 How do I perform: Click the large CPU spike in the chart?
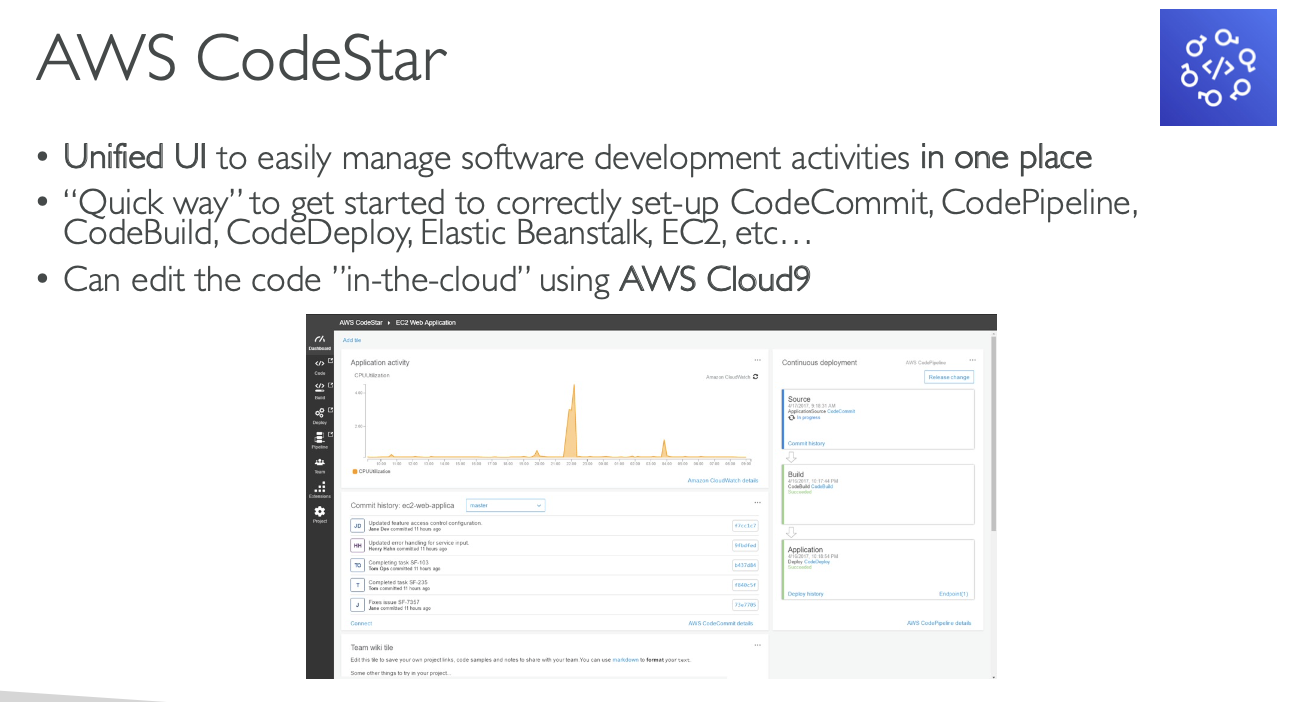click(x=572, y=425)
